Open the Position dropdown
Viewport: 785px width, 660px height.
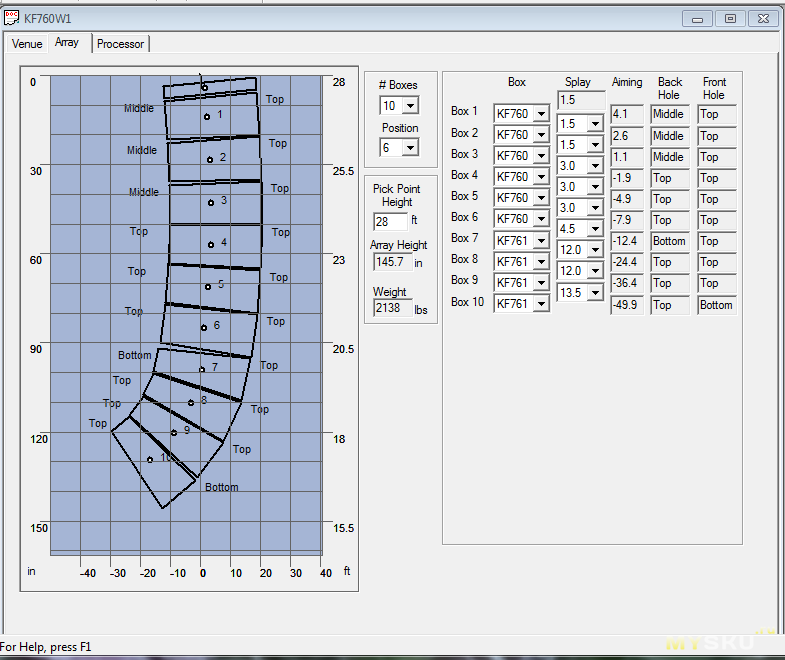411,148
